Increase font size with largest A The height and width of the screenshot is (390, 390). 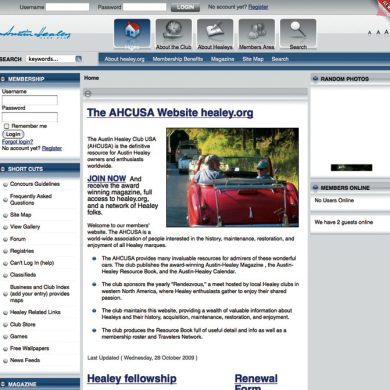point(386,32)
